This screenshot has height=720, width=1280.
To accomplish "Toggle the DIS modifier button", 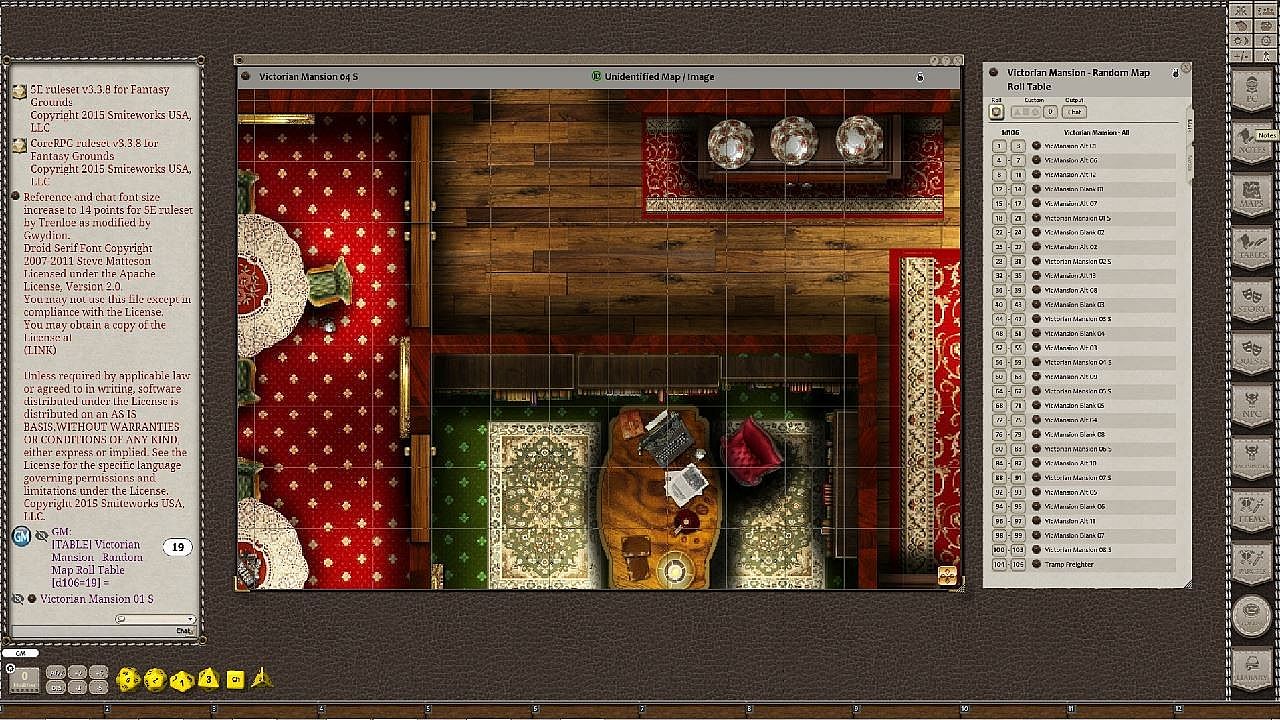I will point(56,687).
